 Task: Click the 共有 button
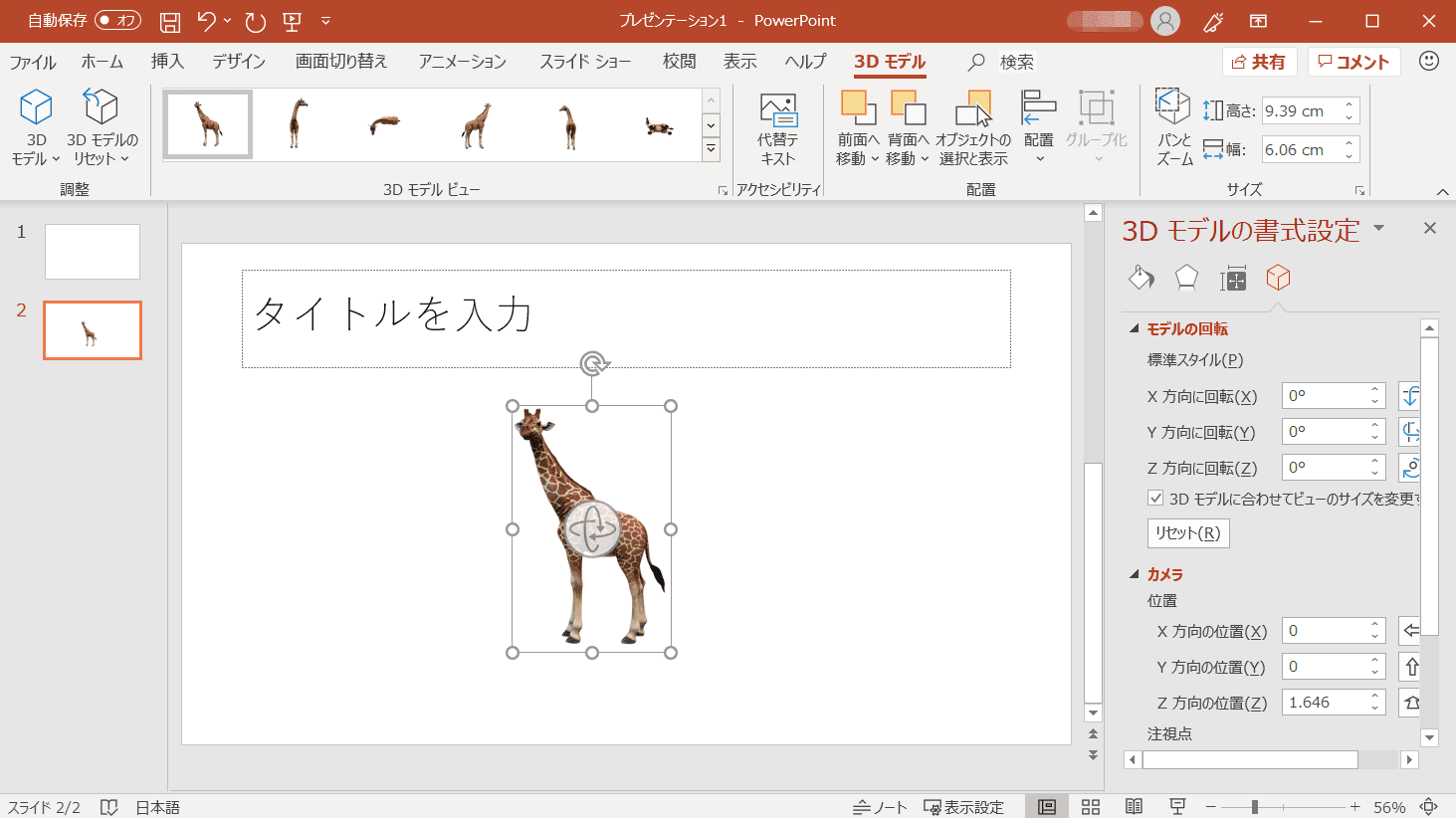[x=1259, y=62]
